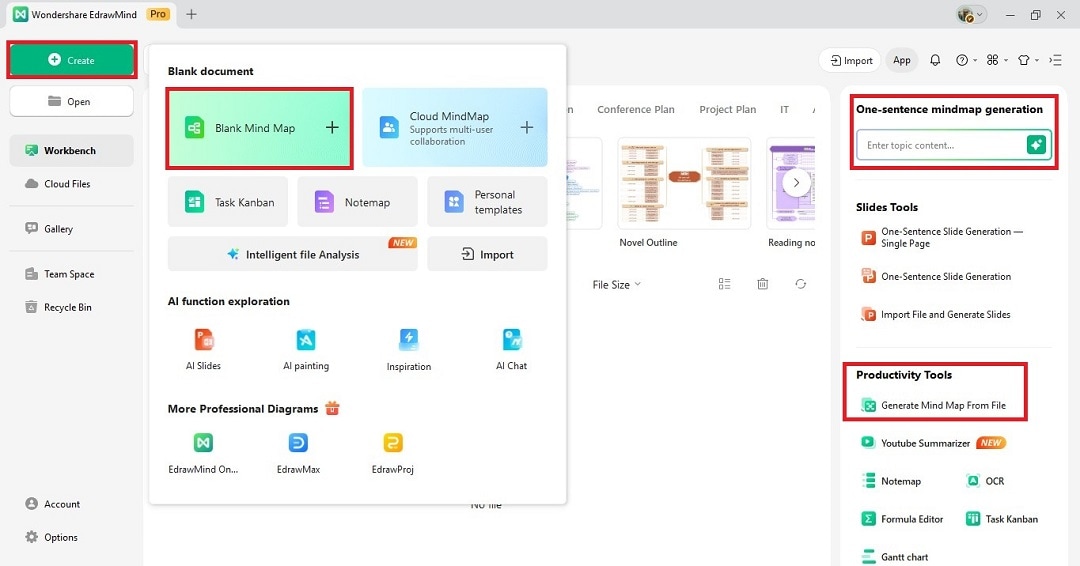
Task: Launch EdrawMind Online
Action: point(203,453)
